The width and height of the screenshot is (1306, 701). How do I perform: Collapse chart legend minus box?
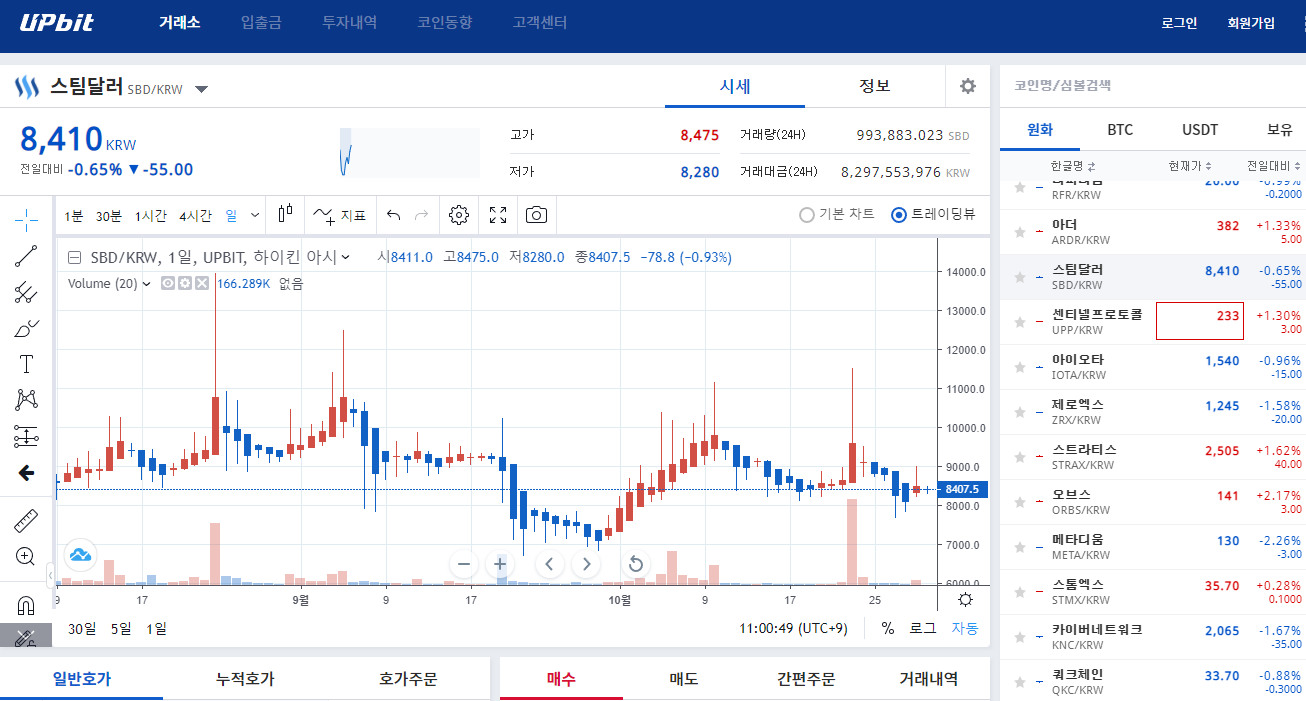(x=74, y=257)
